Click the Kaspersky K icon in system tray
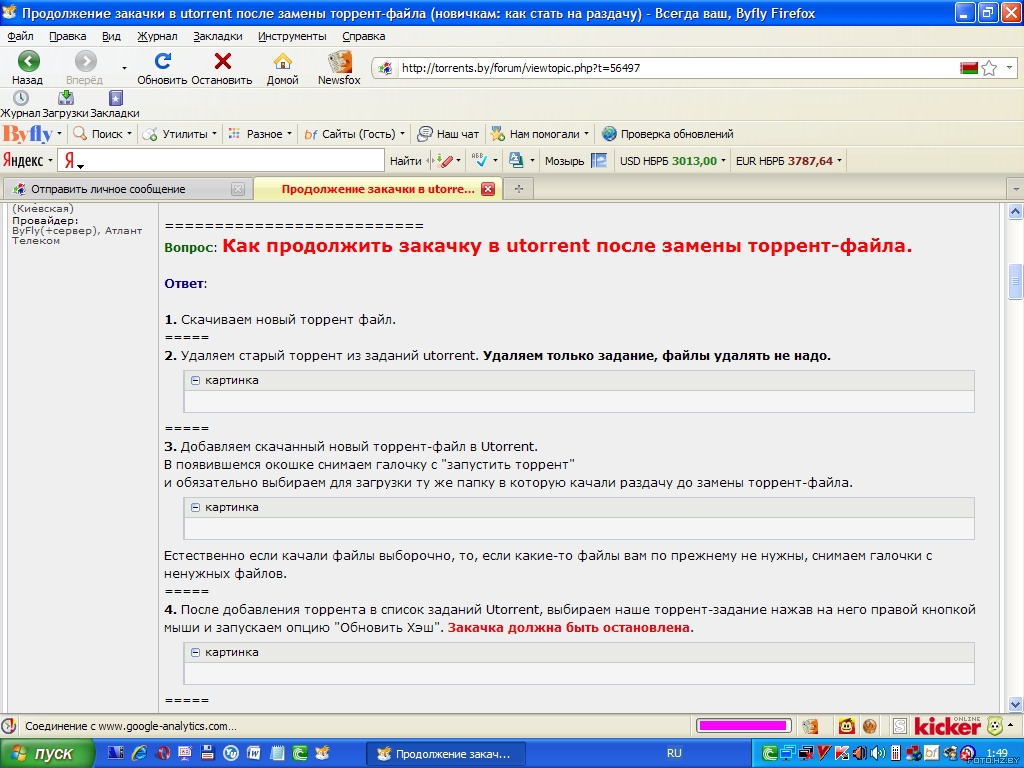The width and height of the screenshot is (1024, 768). click(x=842, y=753)
